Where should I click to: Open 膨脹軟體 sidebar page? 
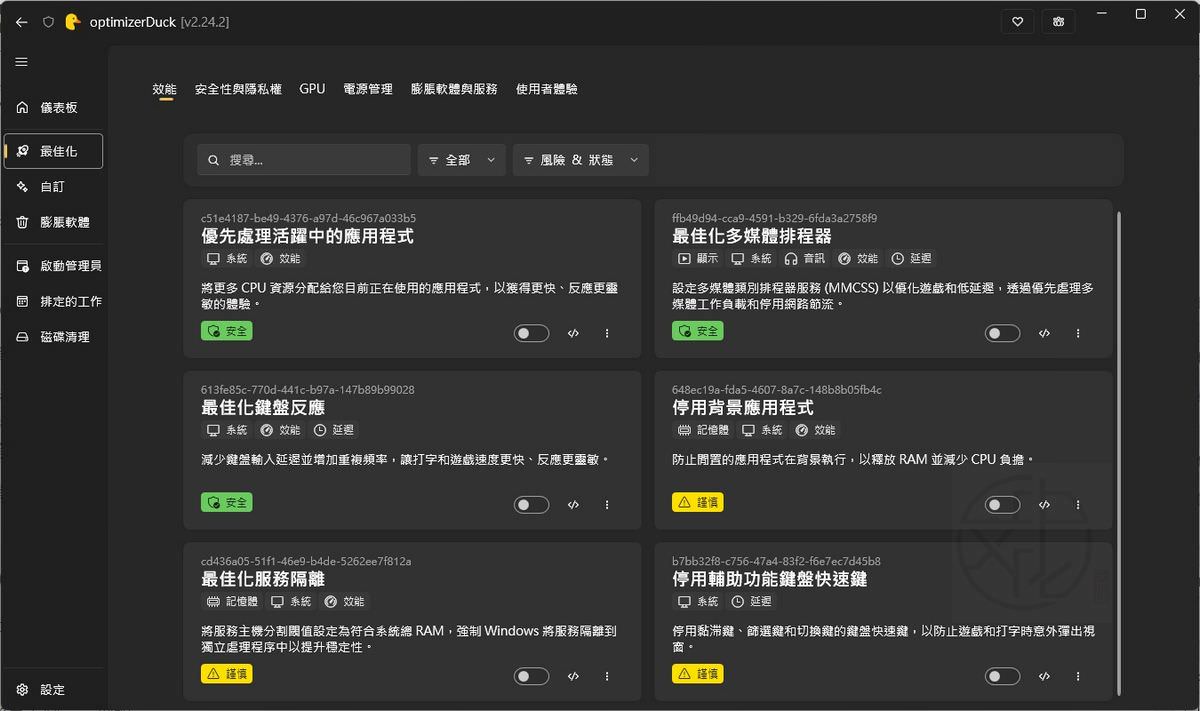pos(54,222)
